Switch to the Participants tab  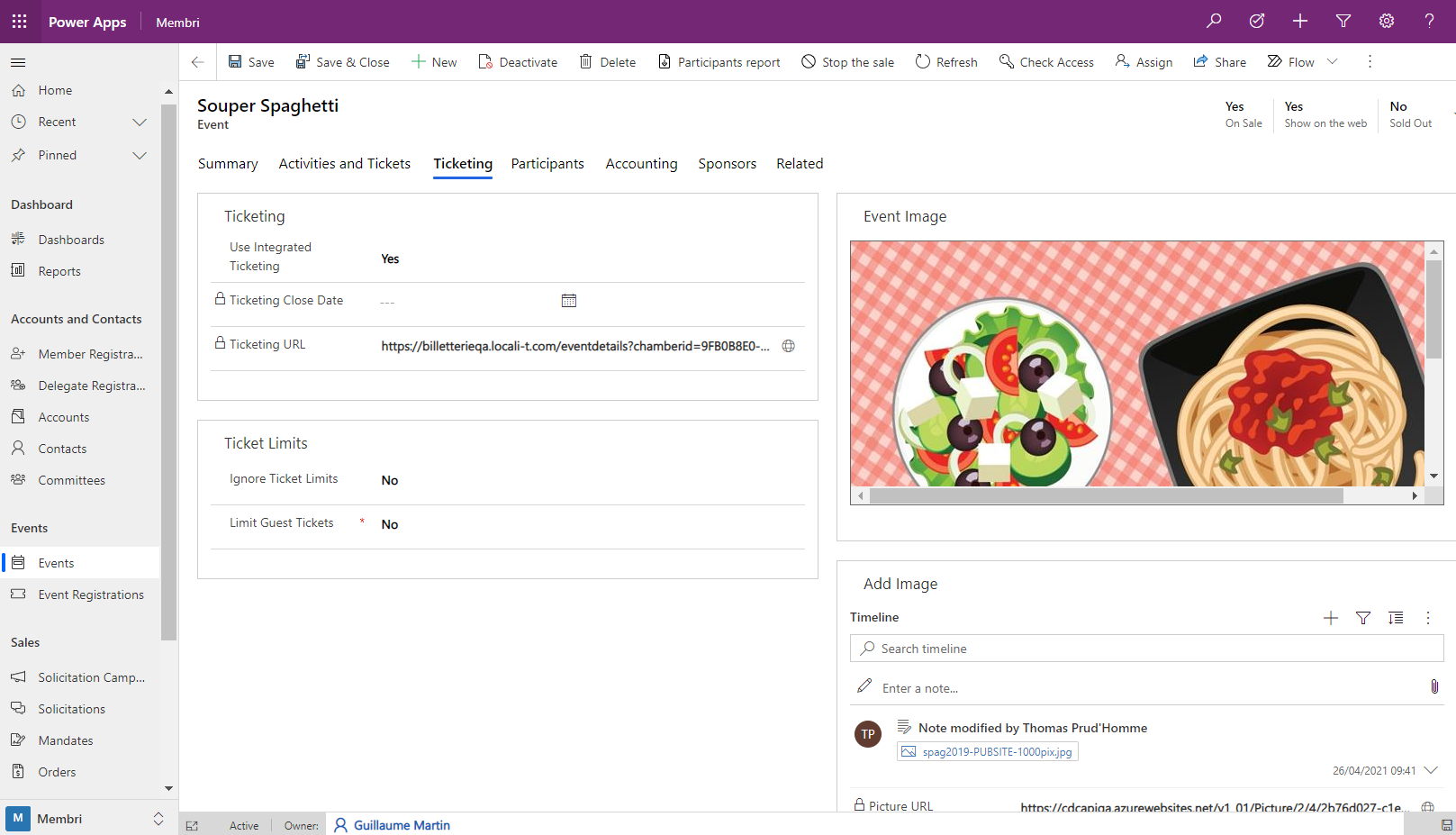pyautogui.click(x=547, y=163)
